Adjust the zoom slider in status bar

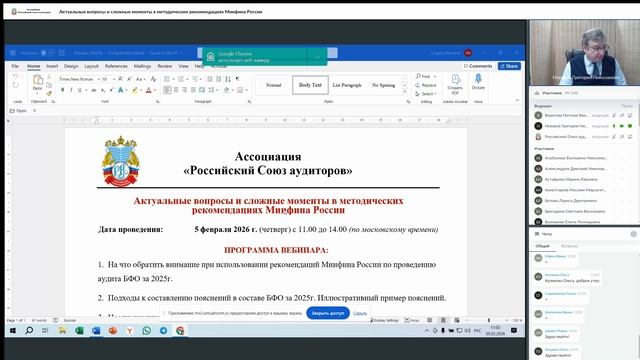tap(489, 320)
